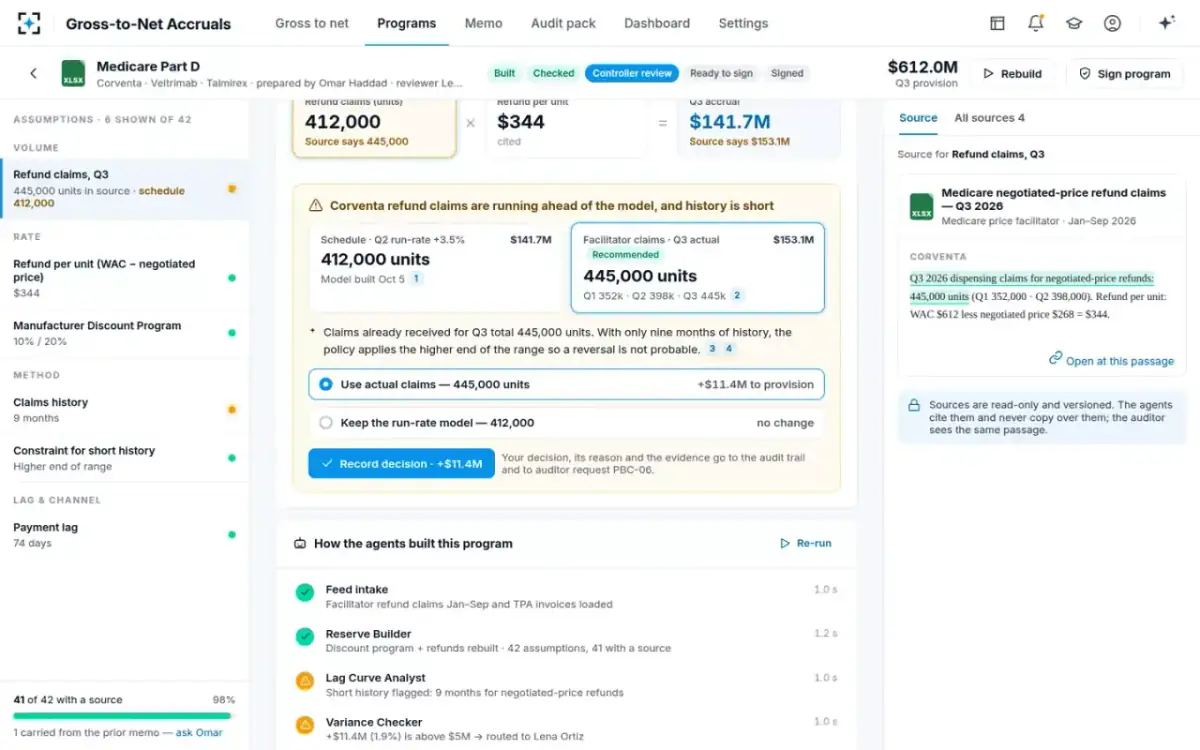Select Manufacturer Discount Program assumption
Viewport: 1200px width, 750px height.
click(124, 333)
